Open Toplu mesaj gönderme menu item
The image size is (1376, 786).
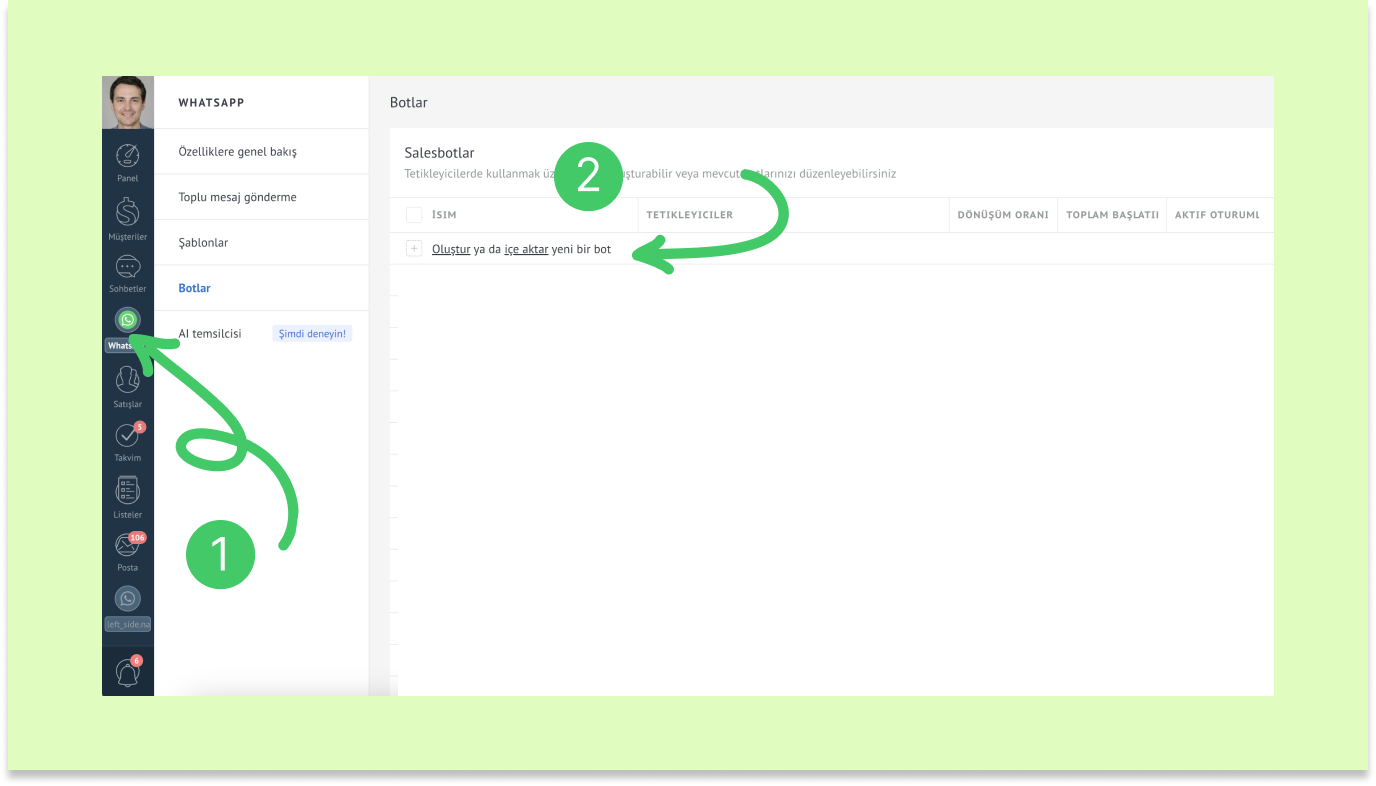pyautogui.click(x=237, y=197)
